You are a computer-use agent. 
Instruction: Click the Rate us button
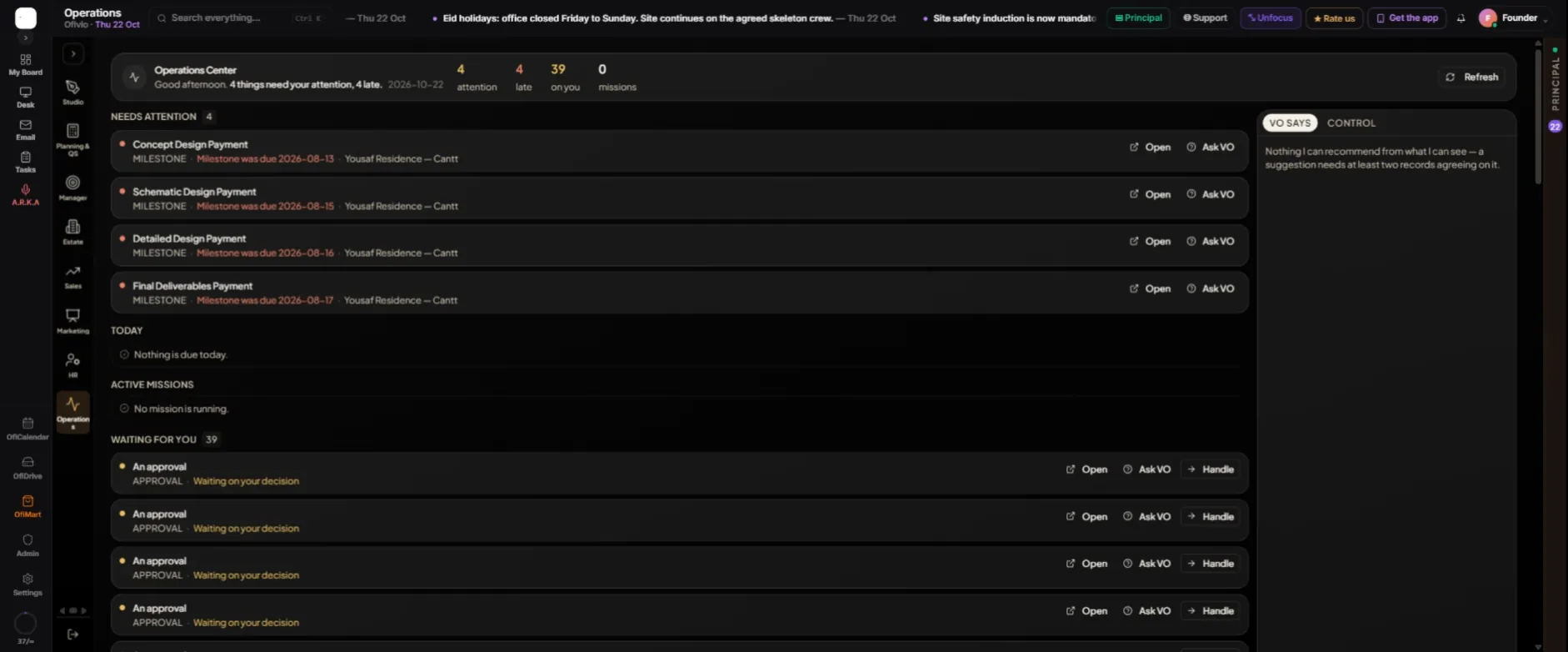1334,18
